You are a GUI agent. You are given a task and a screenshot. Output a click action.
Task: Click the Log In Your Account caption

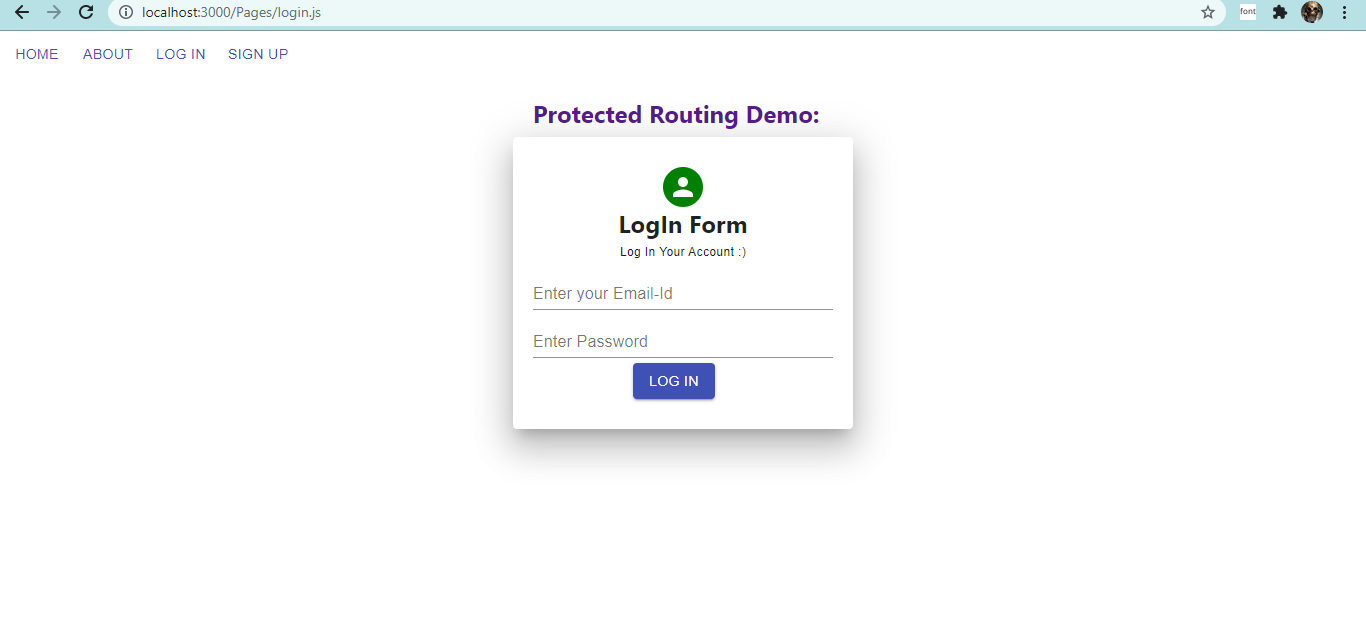[x=683, y=251]
